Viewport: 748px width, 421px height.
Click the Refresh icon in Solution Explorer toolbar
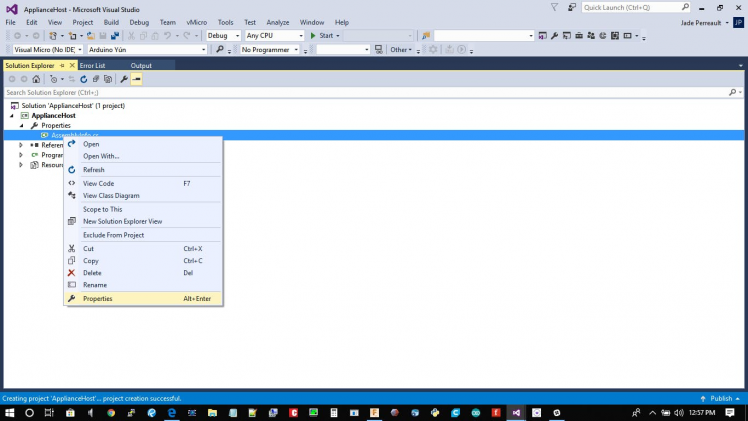click(83, 79)
